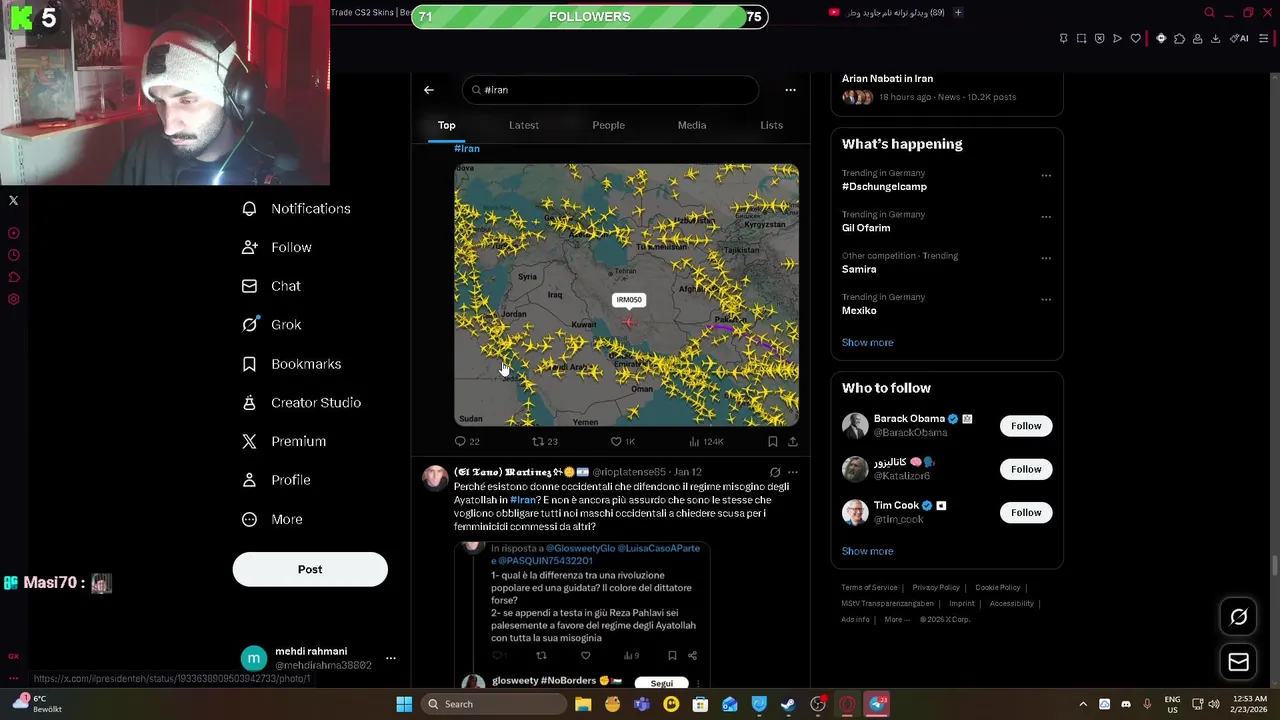
Task: Expand the More menu in the sidebar
Action: 272,519
